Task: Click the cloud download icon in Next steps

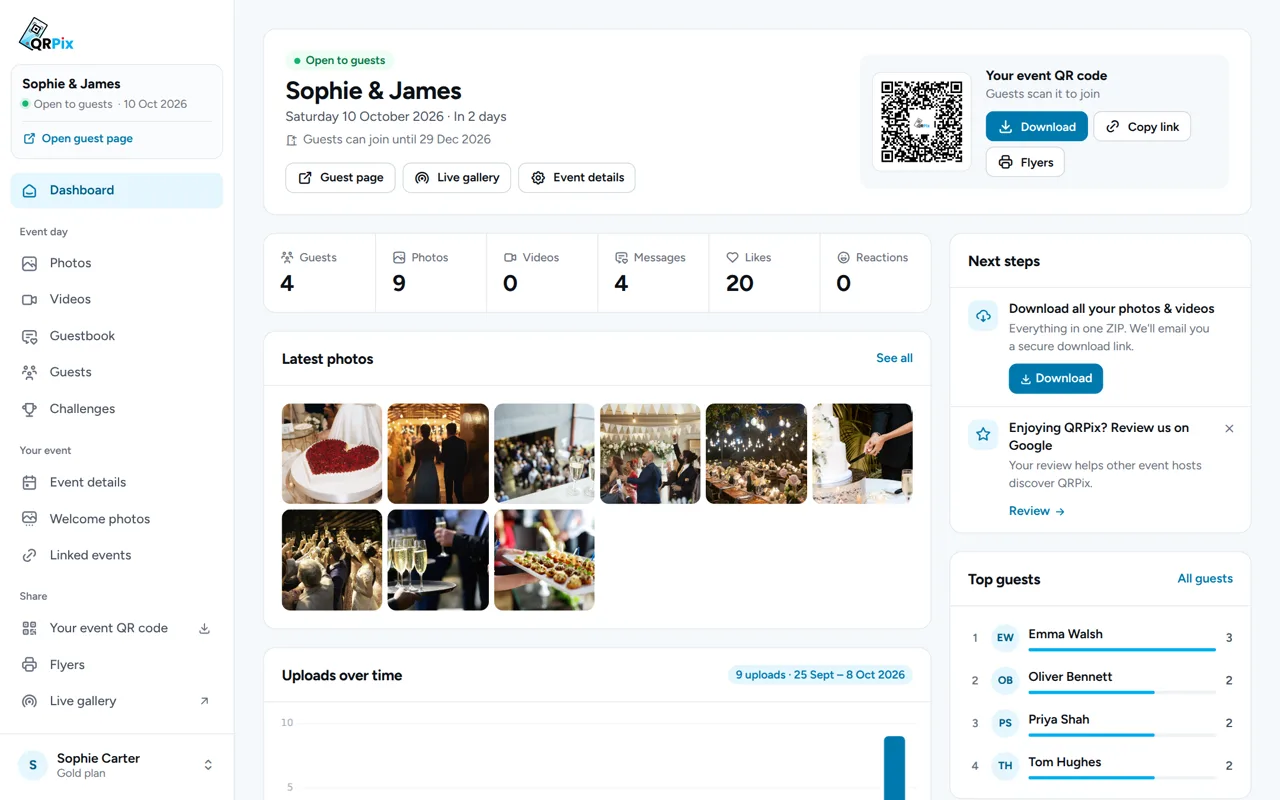Action: click(983, 316)
